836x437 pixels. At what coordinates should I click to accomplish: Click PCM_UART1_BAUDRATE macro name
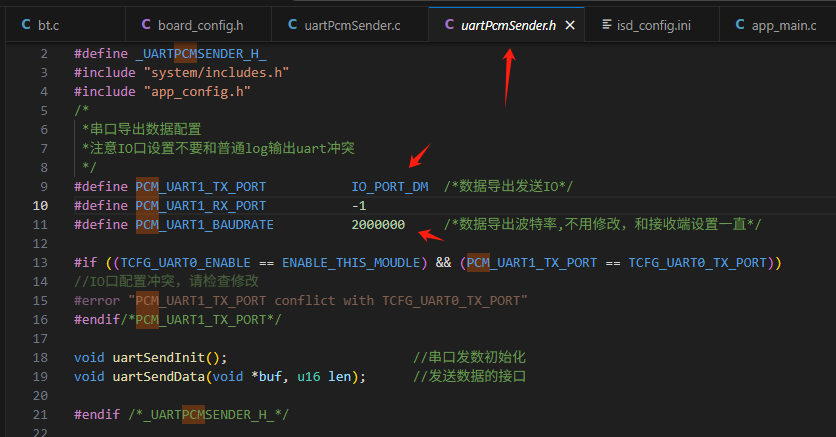point(204,224)
